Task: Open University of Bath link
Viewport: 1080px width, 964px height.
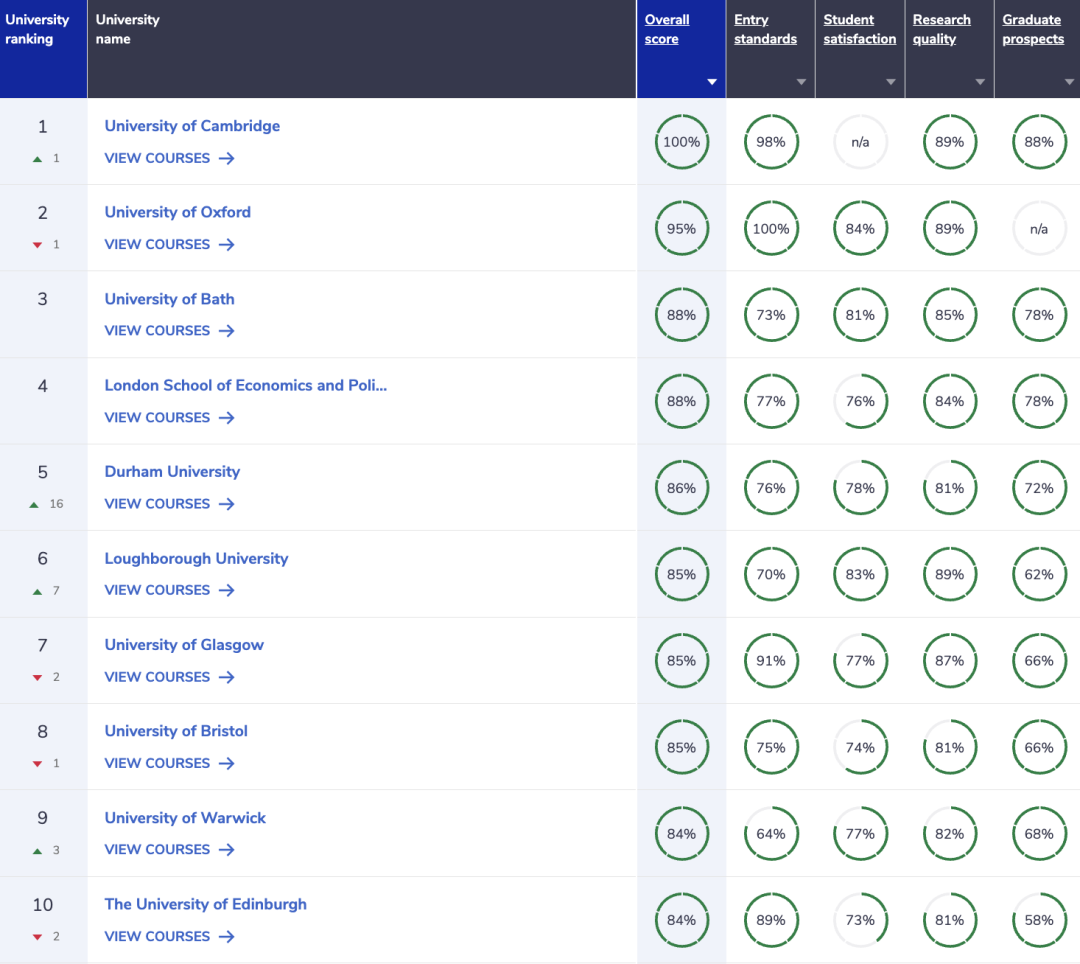Action: click(170, 299)
